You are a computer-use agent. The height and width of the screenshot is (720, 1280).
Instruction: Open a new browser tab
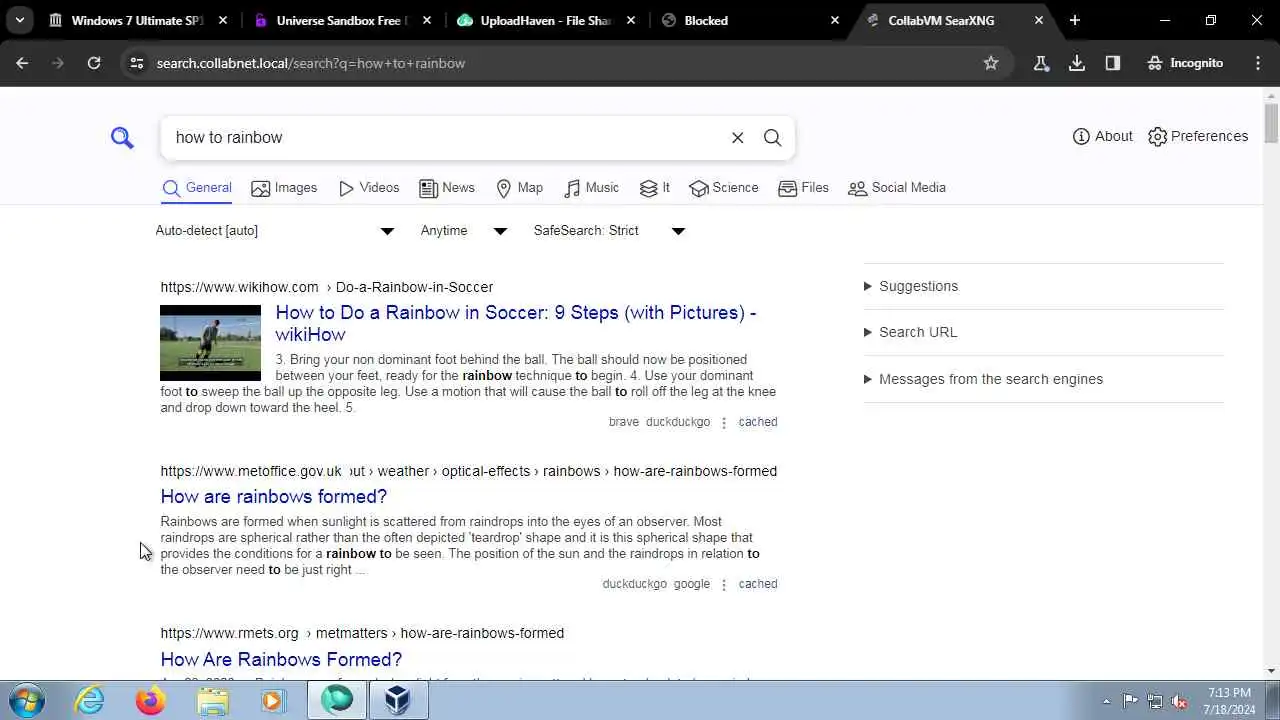pyautogui.click(x=1075, y=20)
